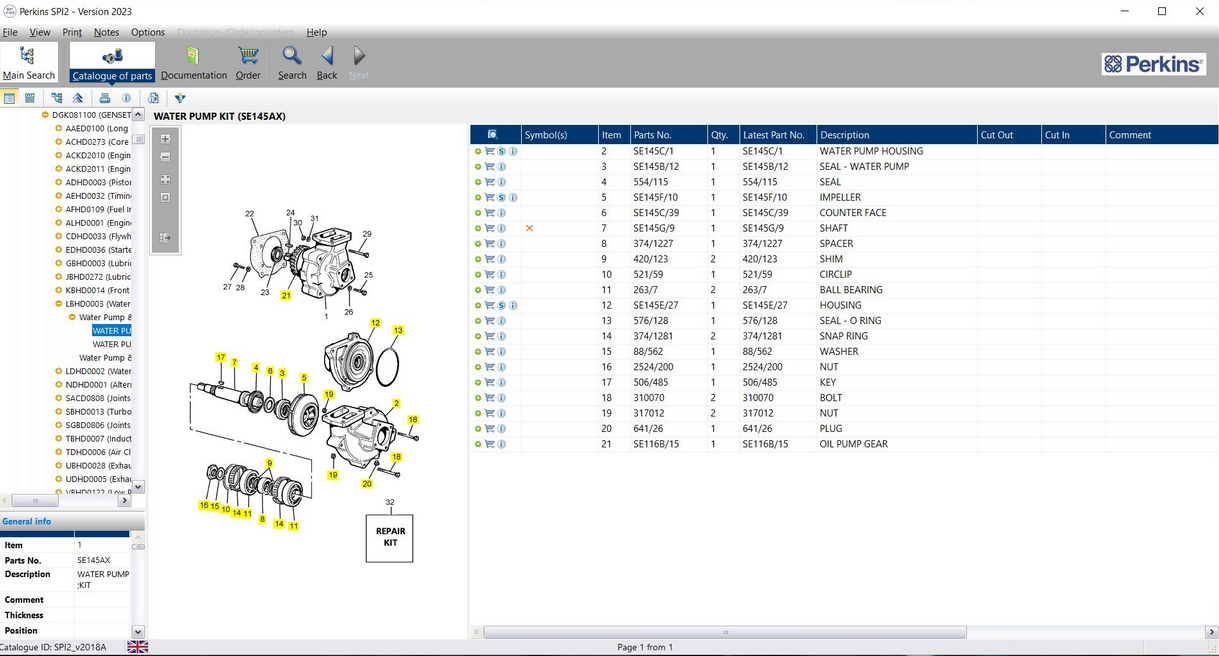Click the expand tree structure icon
Image resolution: width=1219 pixels, height=656 pixels.
pos(56,98)
